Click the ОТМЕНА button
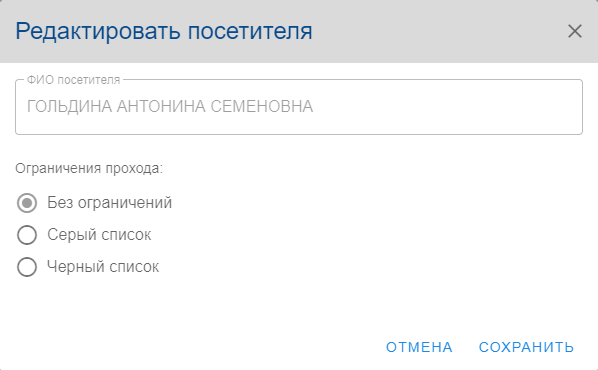598x370 pixels. [x=419, y=347]
